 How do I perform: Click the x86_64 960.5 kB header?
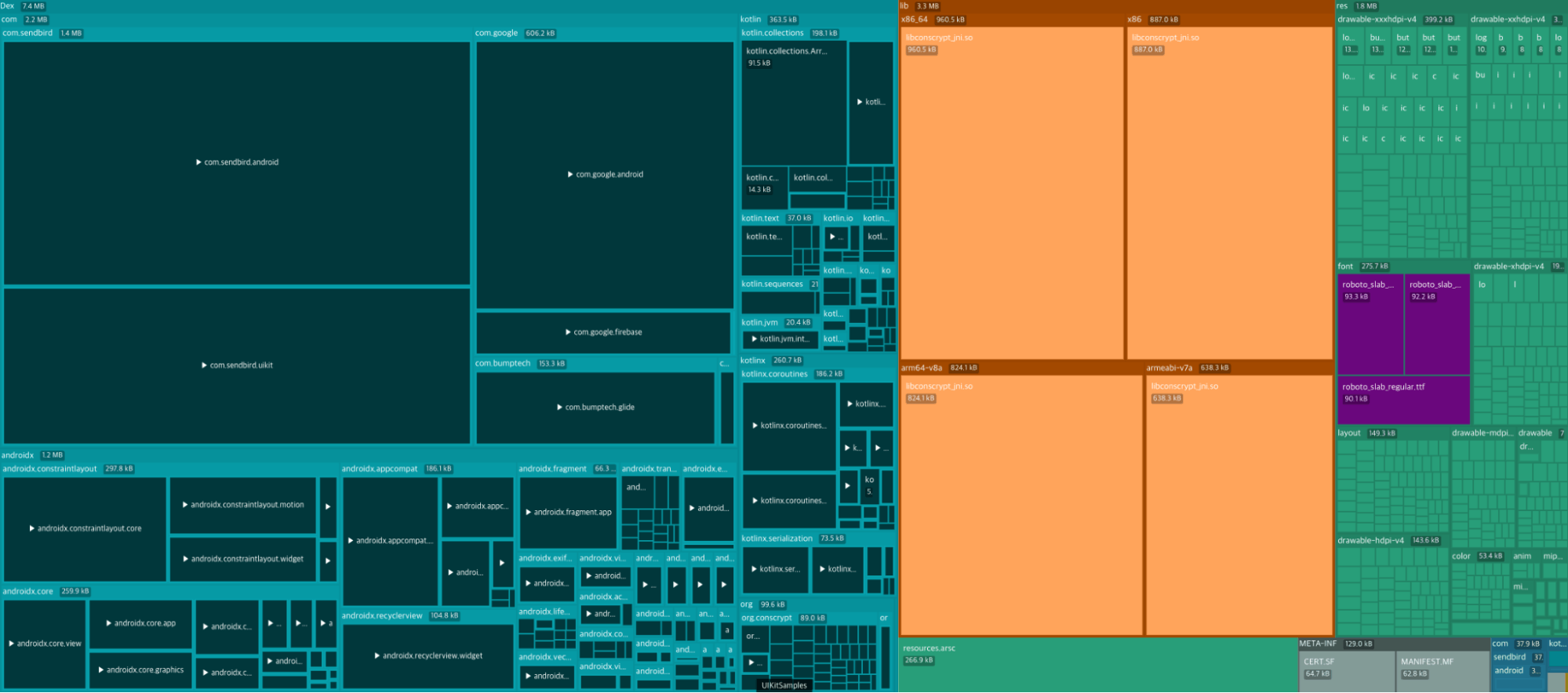934,20
